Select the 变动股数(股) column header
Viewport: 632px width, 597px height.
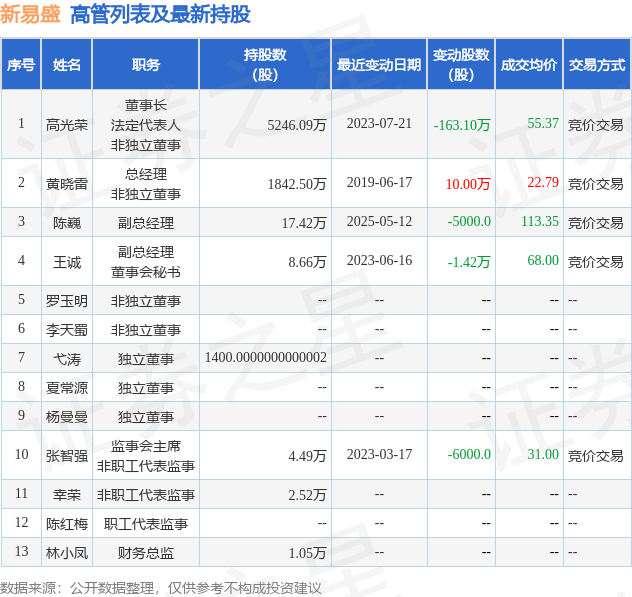click(461, 64)
